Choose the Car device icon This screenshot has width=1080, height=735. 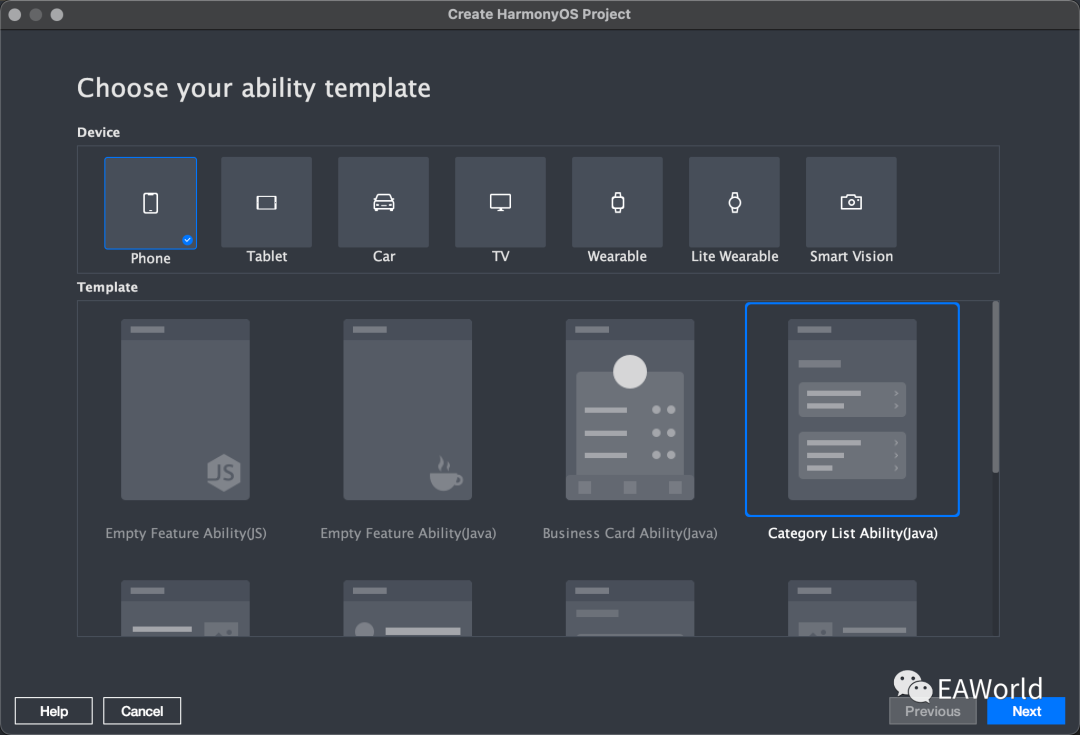[x=384, y=203]
